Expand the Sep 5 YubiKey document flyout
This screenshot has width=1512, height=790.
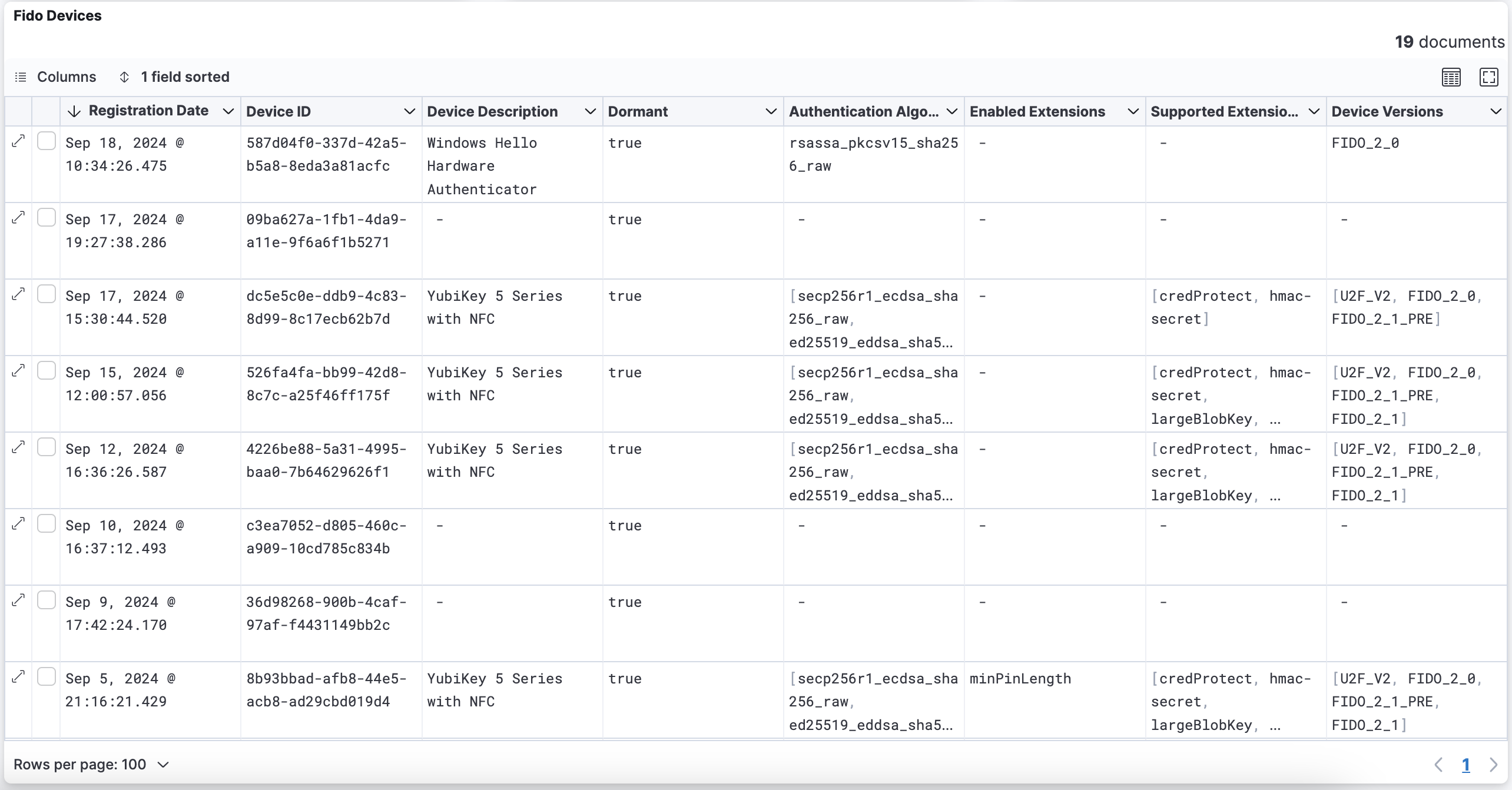pyautogui.click(x=18, y=676)
